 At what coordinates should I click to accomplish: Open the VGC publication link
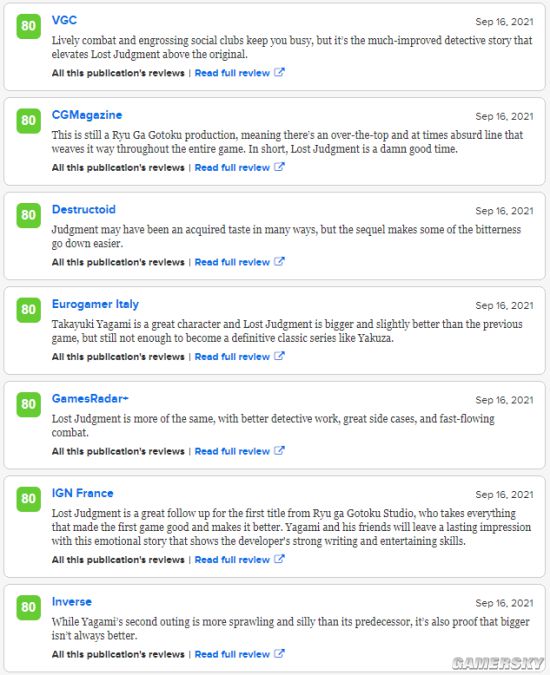(64, 20)
